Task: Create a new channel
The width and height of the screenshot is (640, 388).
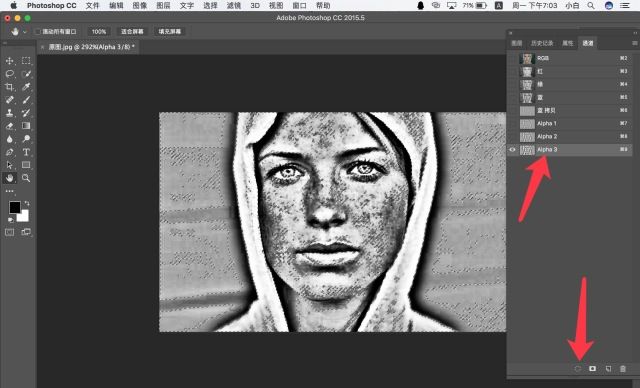Action: [x=608, y=369]
